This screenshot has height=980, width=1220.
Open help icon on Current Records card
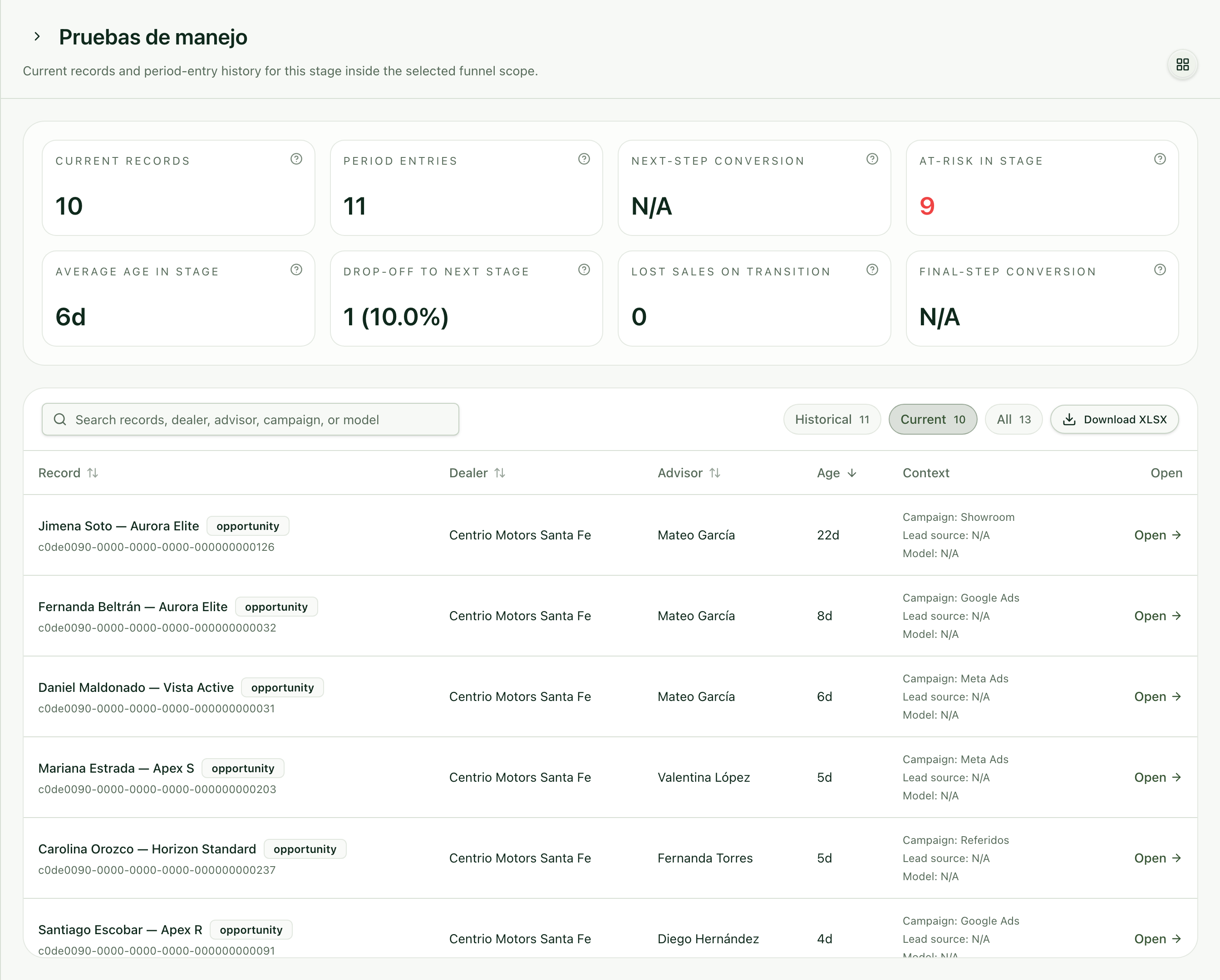point(296,159)
